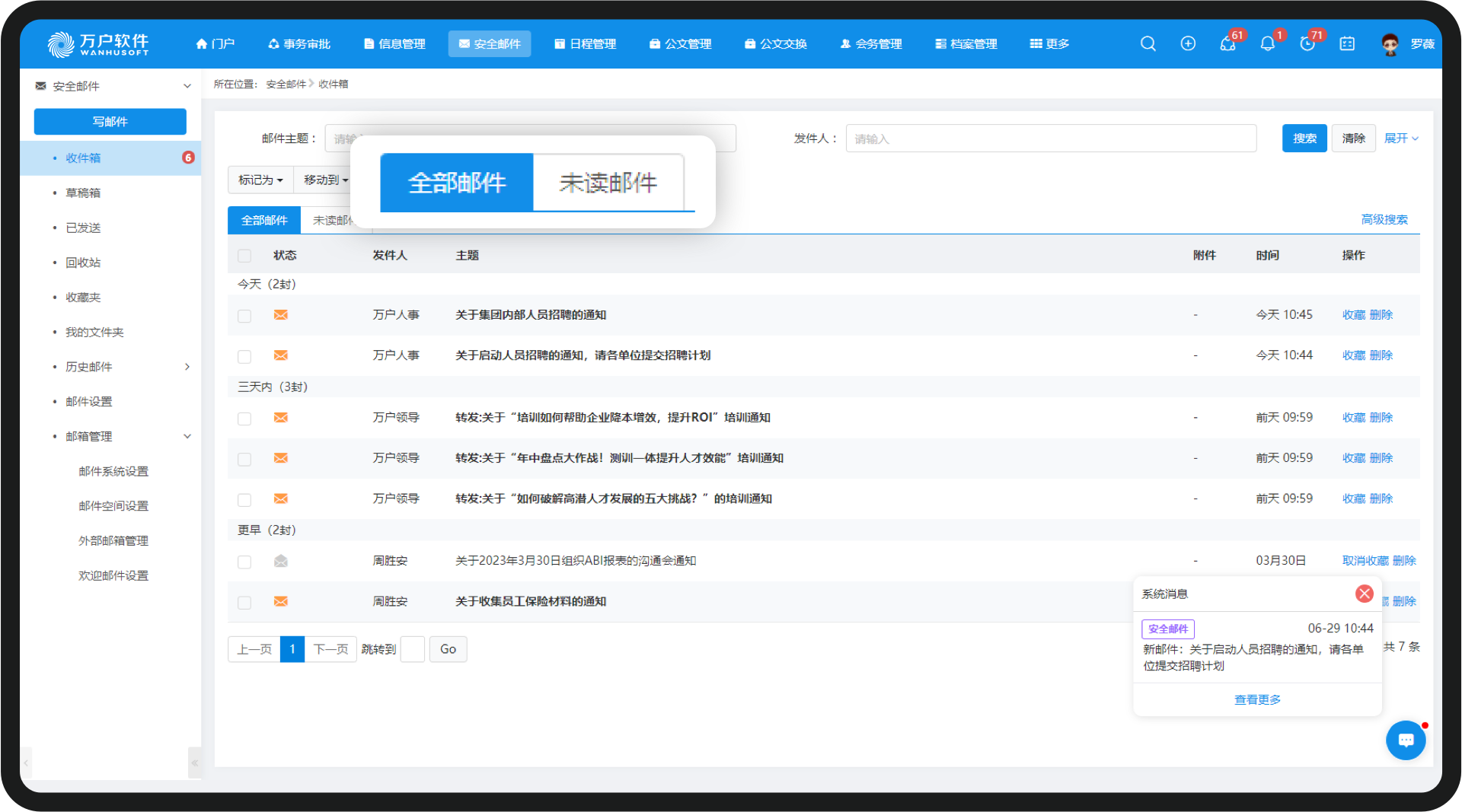Image resolution: width=1462 pixels, height=812 pixels.
Task: Open the bell notifications icon
Action: click(1267, 44)
